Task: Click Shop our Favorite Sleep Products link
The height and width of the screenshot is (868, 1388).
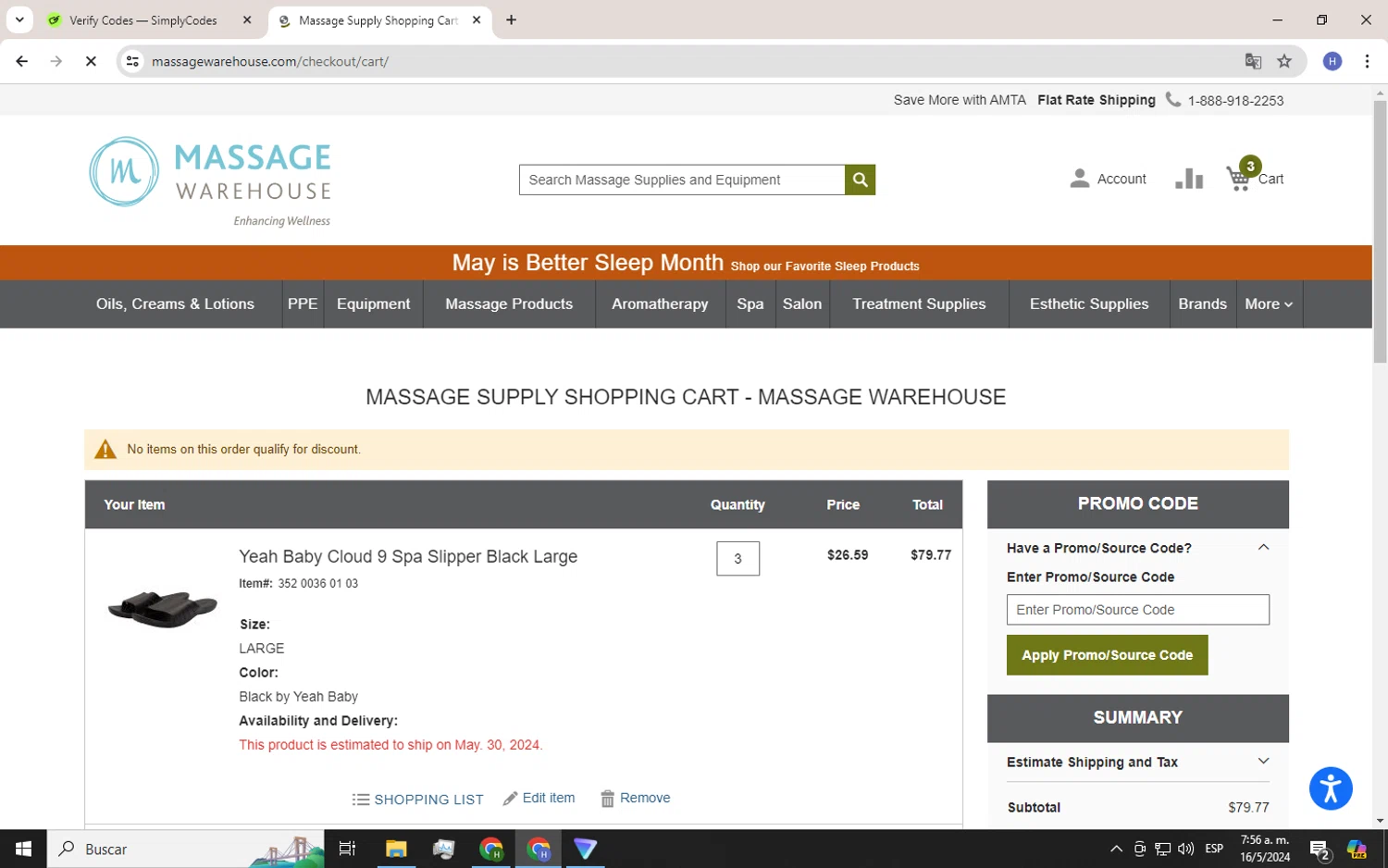Action: (824, 266)
